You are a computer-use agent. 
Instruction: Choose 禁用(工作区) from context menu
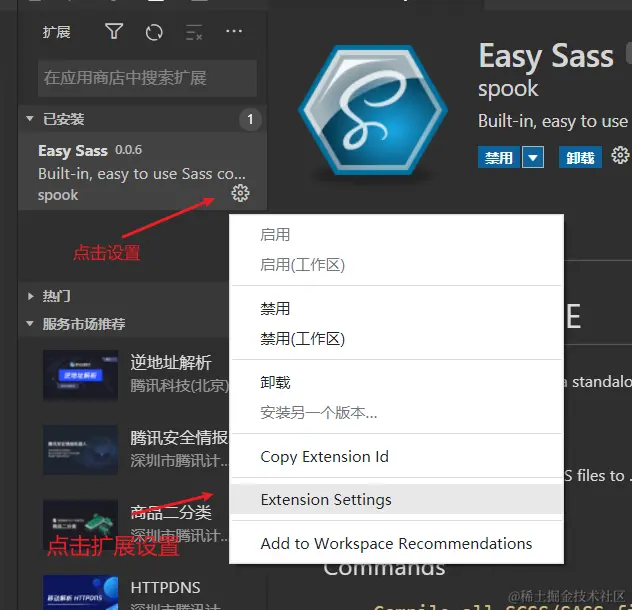(x=397, y=339)
